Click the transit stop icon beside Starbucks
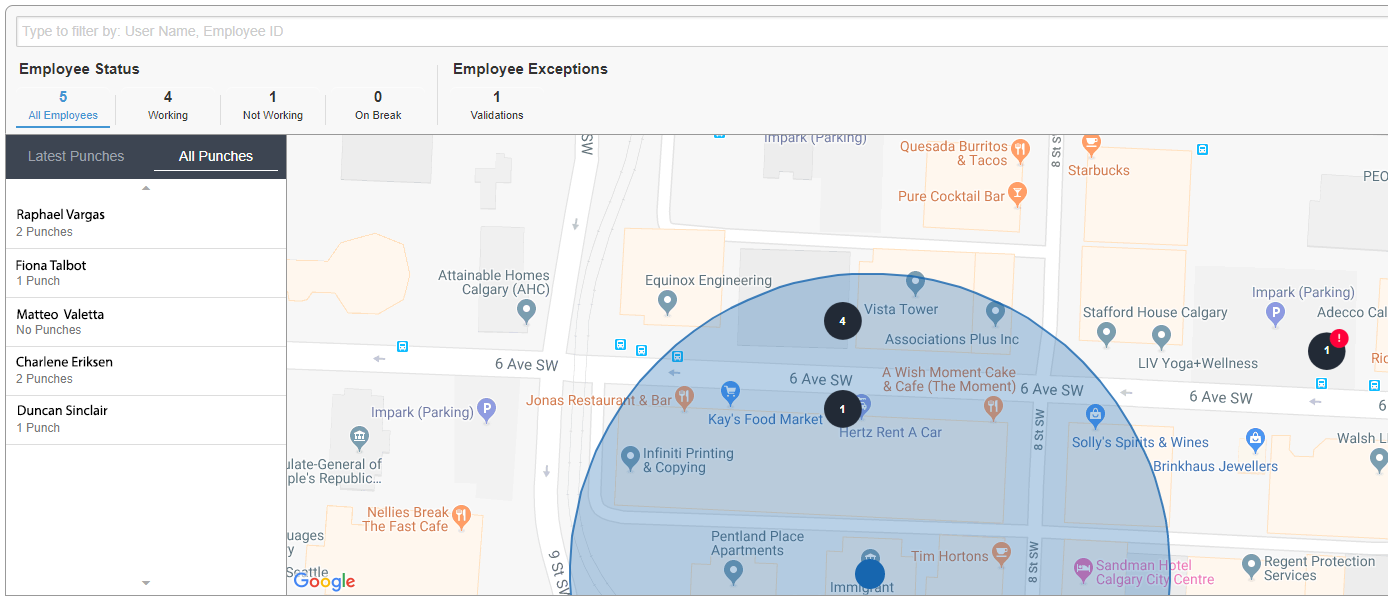 [1202, 150]
